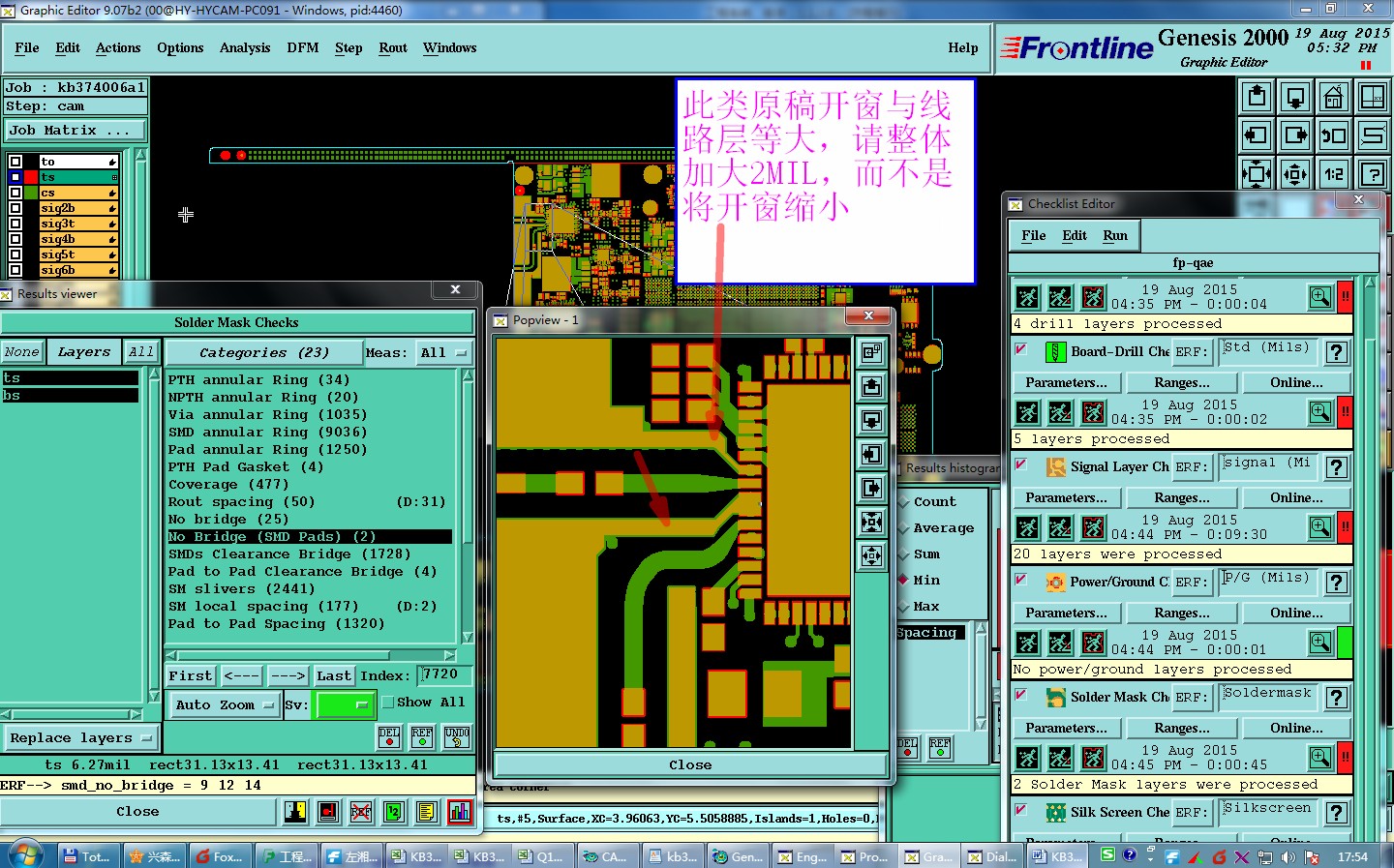Click the 1:2 zoom ratio icon
Screen dimensions: 1394x868
pyautogui.click(x=1334, y=174)
